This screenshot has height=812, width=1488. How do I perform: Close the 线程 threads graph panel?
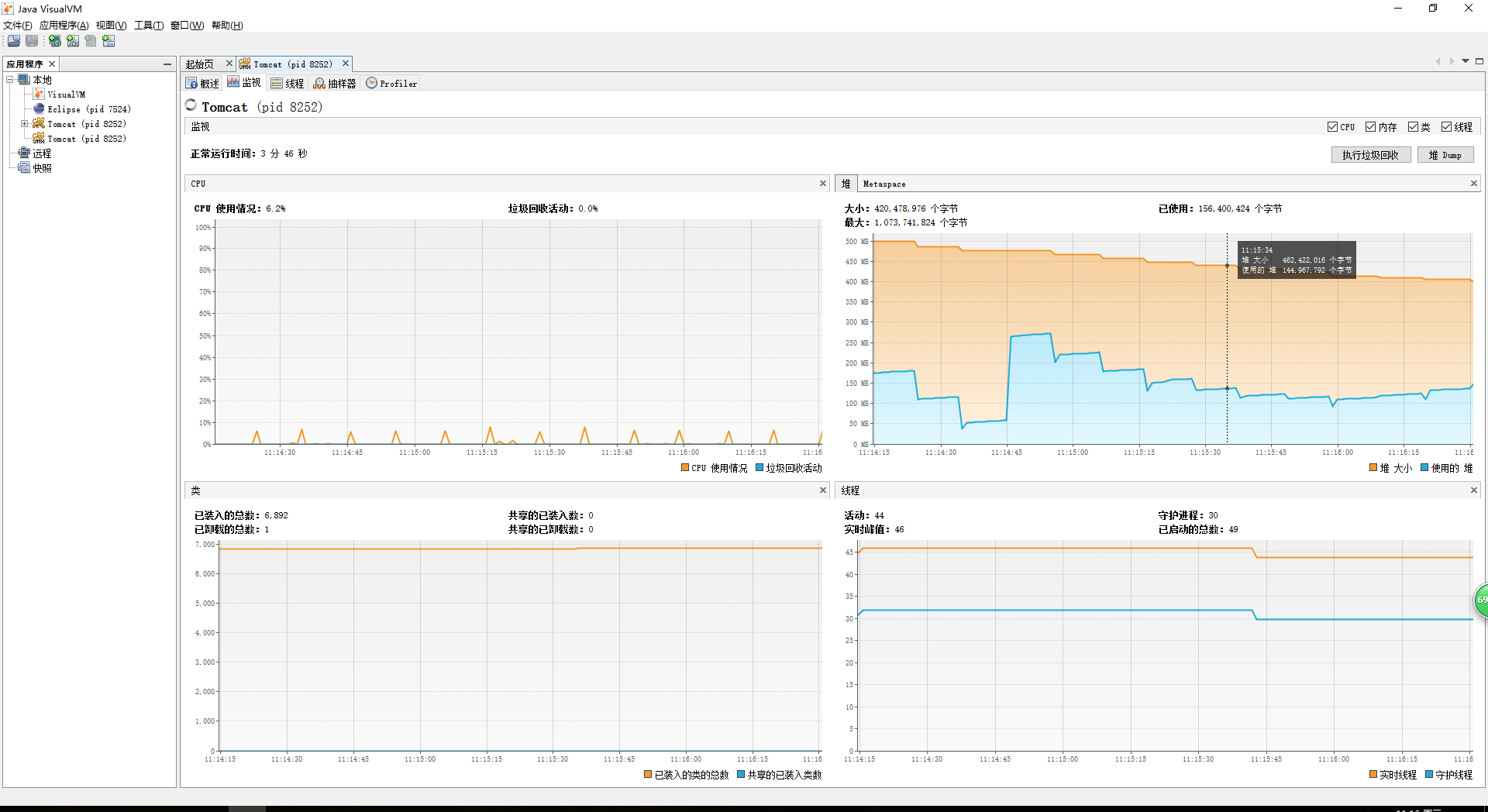[x=1474, y=490]
